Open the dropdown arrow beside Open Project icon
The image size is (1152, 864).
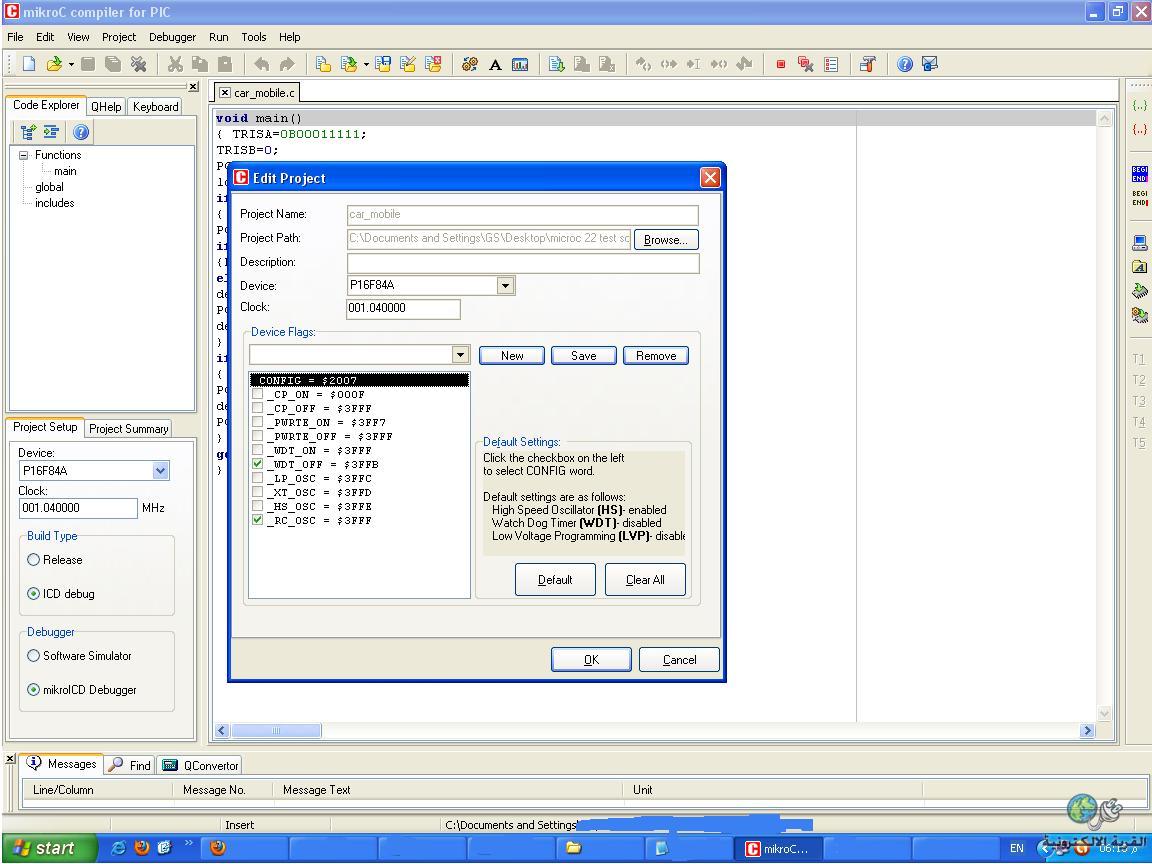(x=366, y=65)
